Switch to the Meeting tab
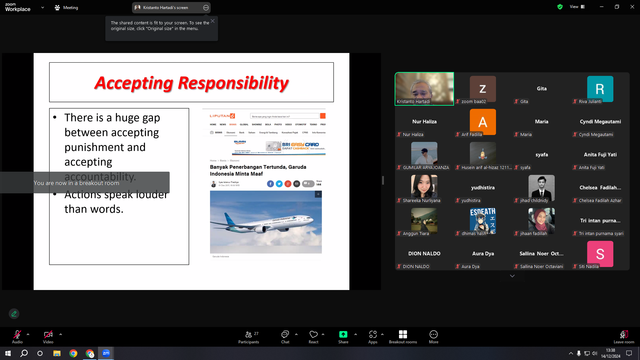The height and width of the screenshot is (360, 640). 67,7
